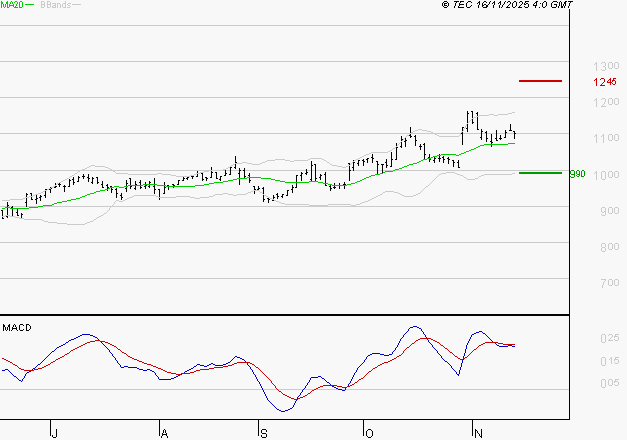Click the 005 MACD axis label

pos(610,383)
